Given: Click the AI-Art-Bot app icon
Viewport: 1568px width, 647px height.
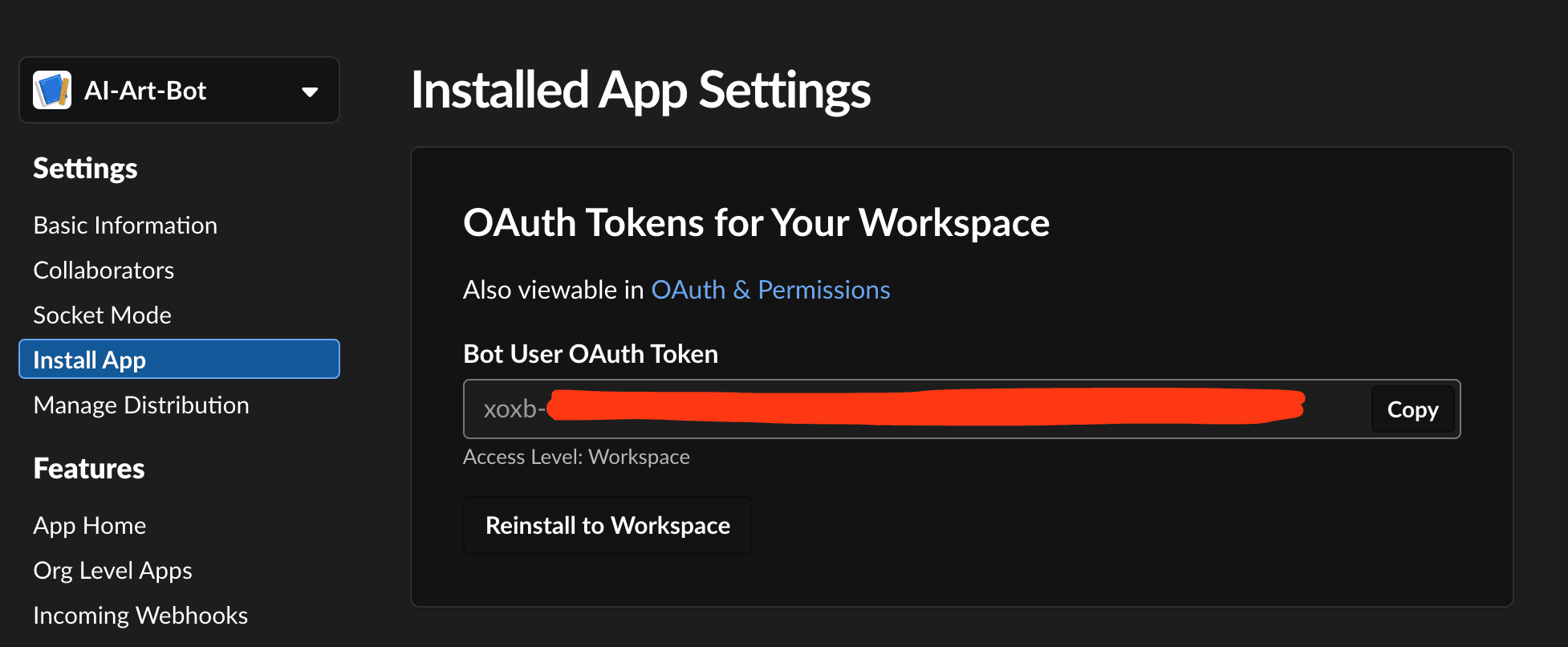Looking at the screenshot, I should pyautogui.click(x=52, y=90).
